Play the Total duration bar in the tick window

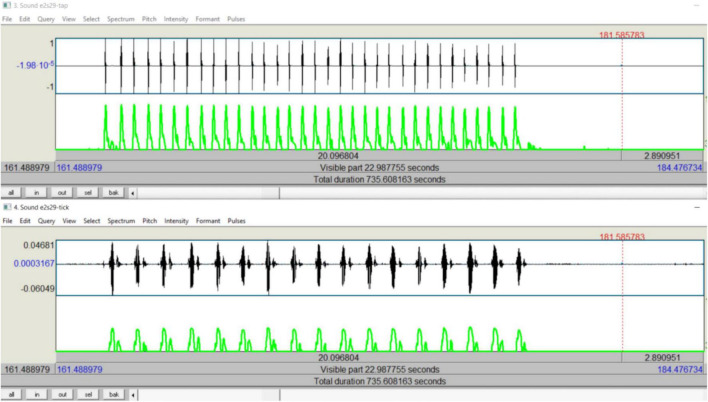tap(379, 381)
